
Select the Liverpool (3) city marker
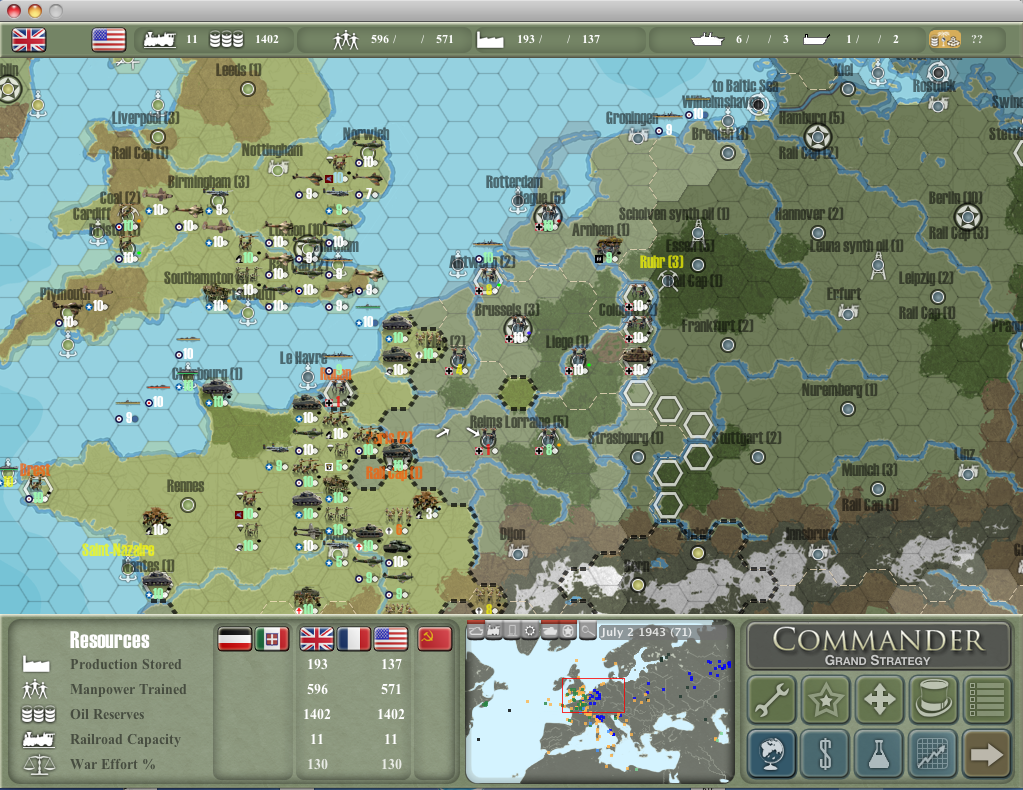pyautogui.click(x=158, y=136)
